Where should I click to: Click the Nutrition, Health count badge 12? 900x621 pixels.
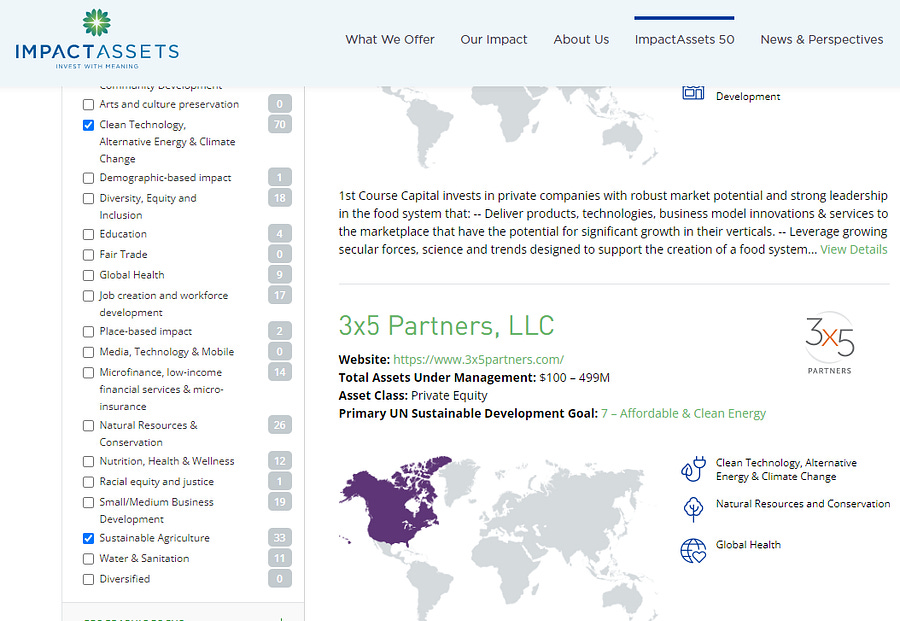[x=280, y=461]
